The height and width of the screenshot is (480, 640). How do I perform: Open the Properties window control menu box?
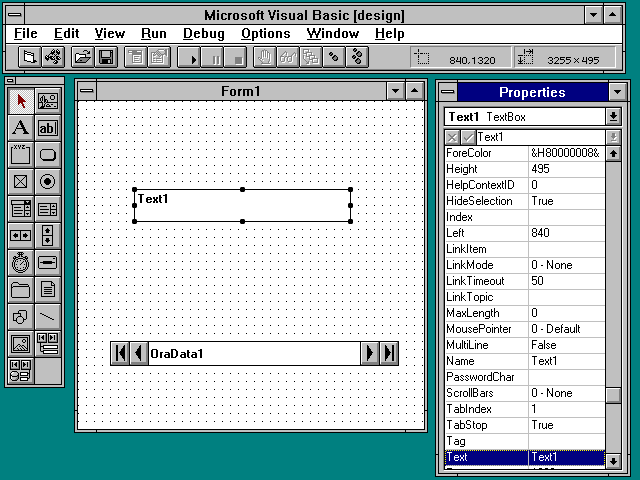[x=447, y=92]
